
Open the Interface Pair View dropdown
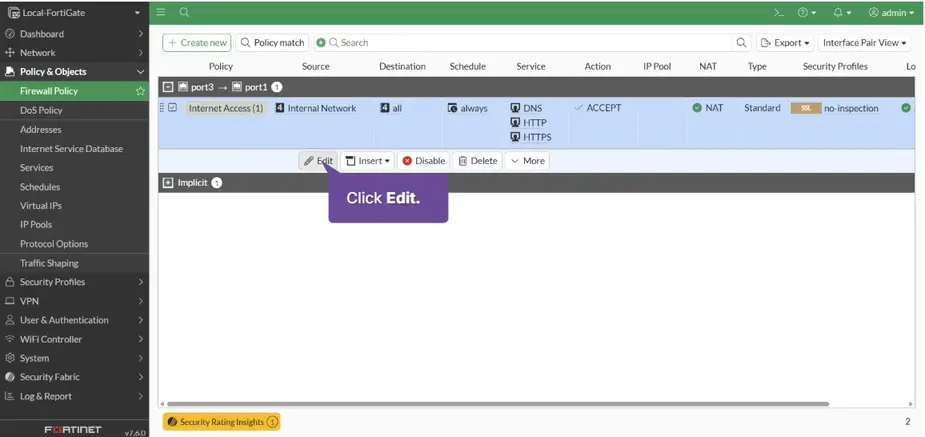864,42
